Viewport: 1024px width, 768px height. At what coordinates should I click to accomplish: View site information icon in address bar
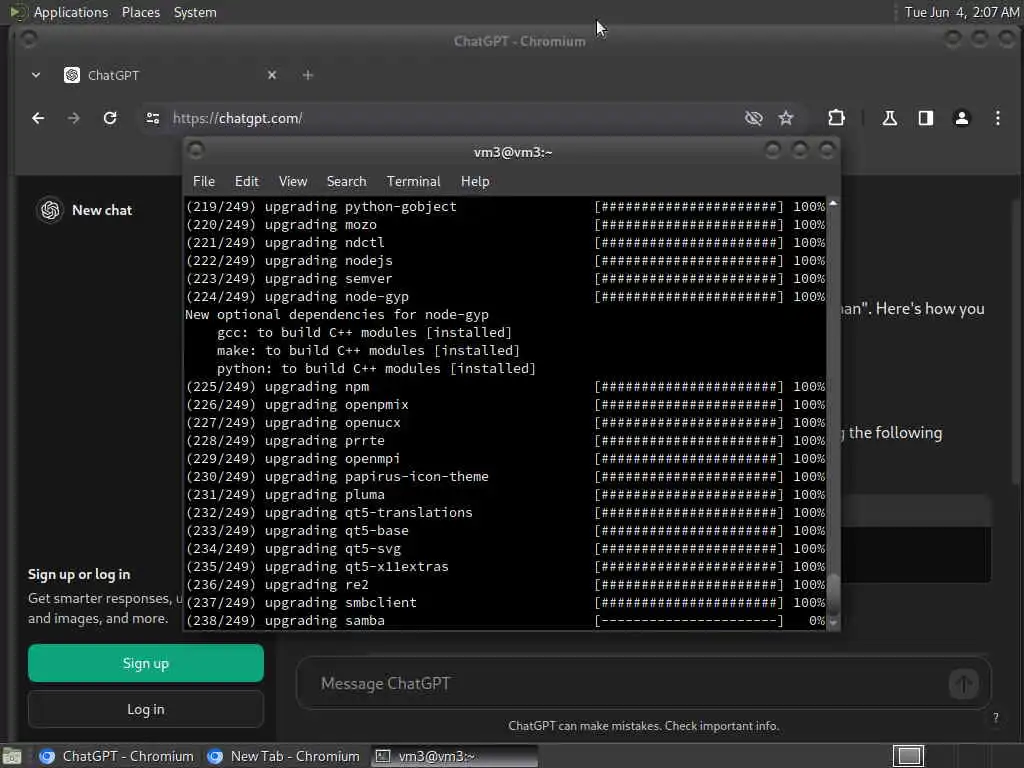click(x=153, y=118)
